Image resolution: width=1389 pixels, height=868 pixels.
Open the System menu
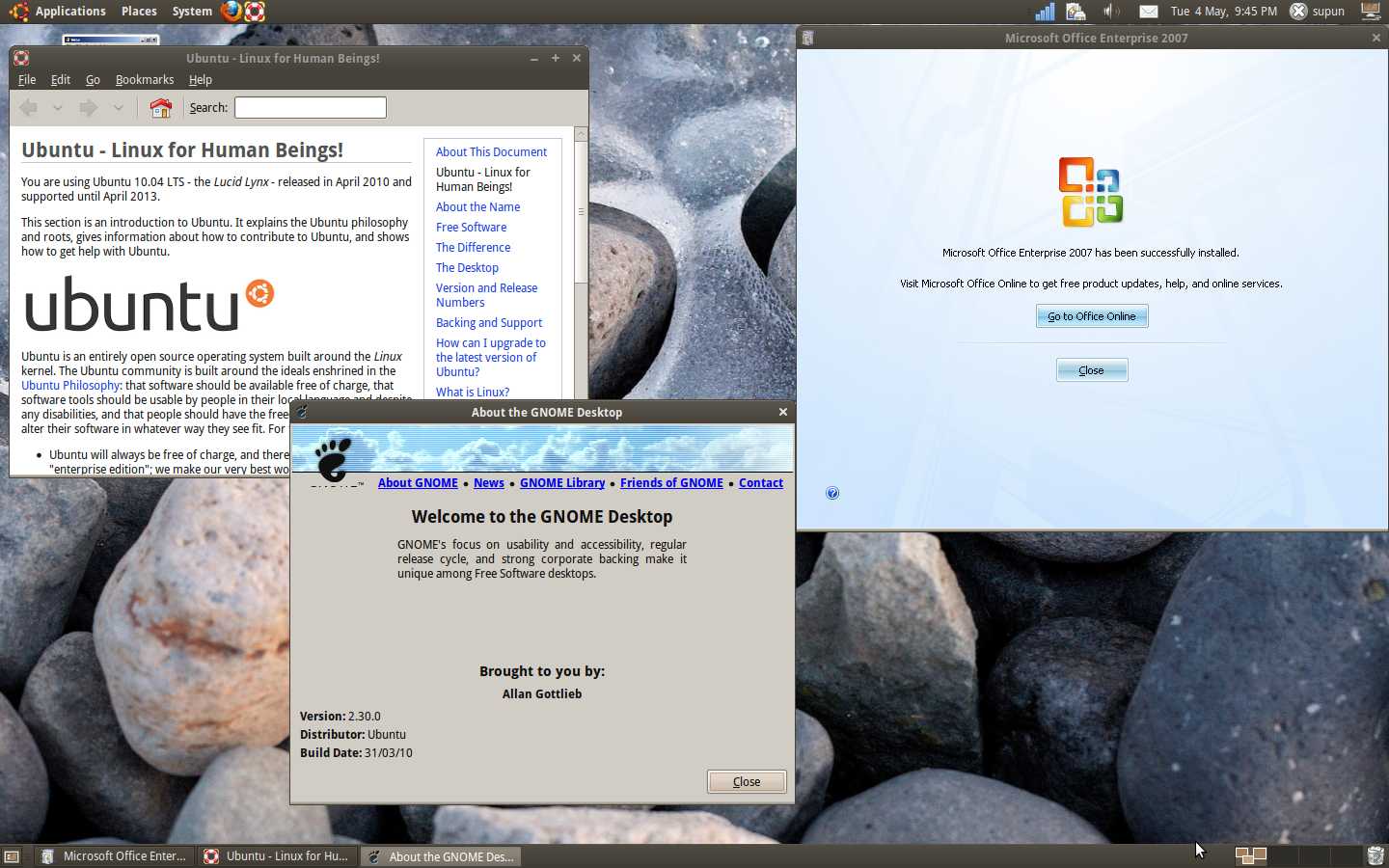(x=192, y=12)
